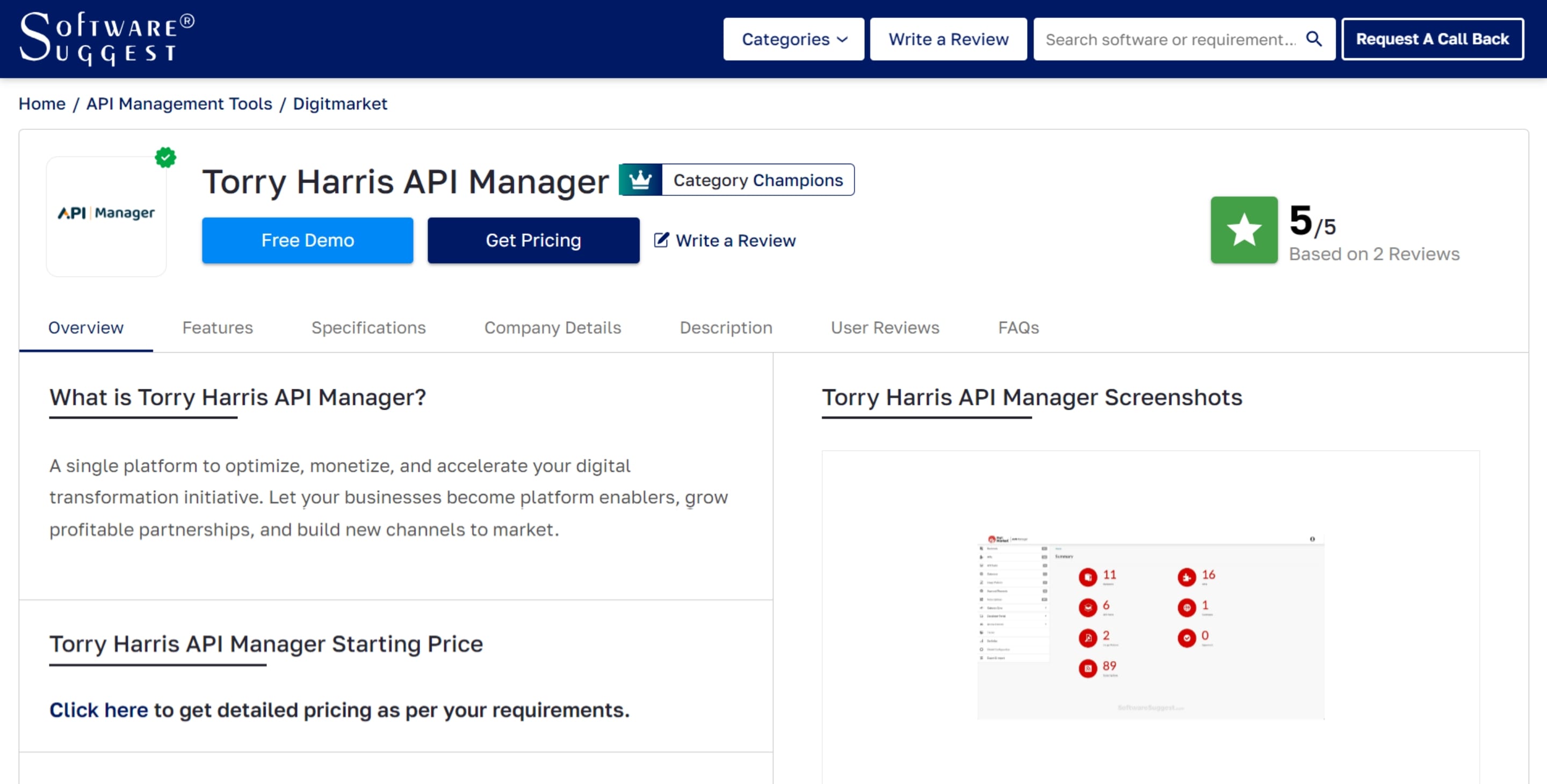The image size is (1547, 784).
Task: Open API Management Tools breadcrumb
Action: tap(179, 104)
